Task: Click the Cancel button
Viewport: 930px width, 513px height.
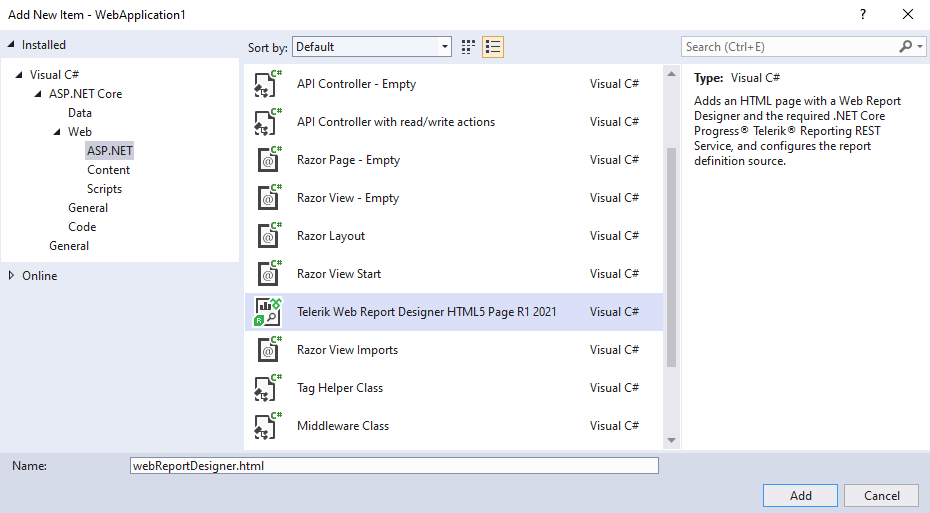Action: click(881, 496)
